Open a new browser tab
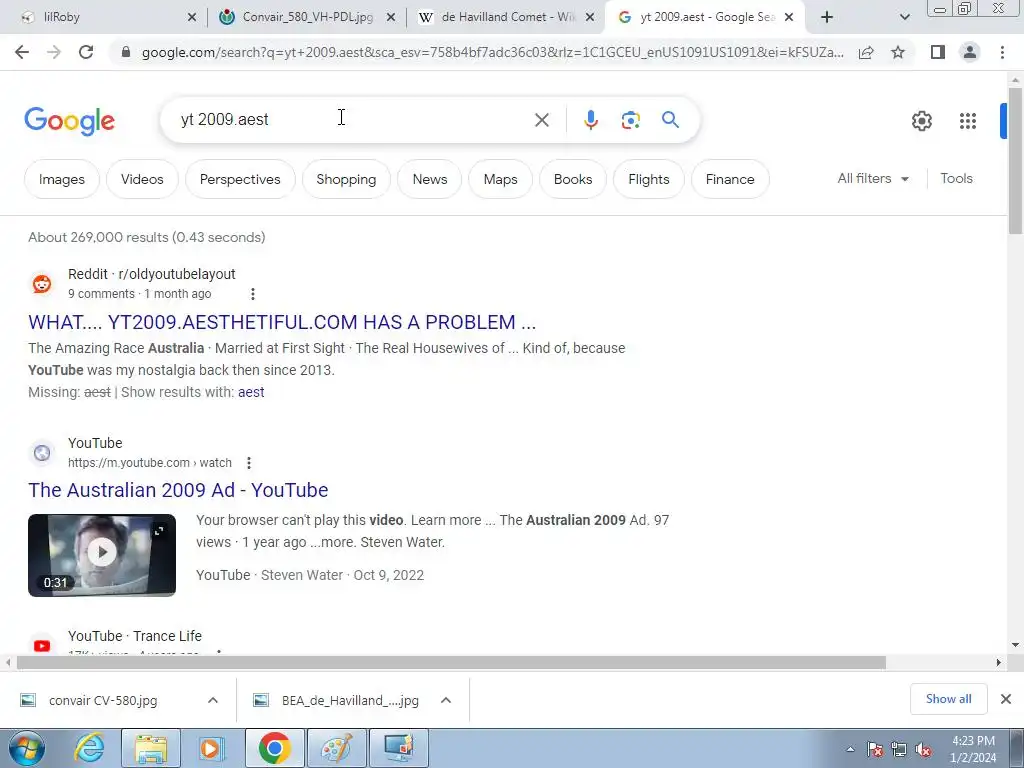The width and height of the screenshot is (1024, 768). (827, 17)
